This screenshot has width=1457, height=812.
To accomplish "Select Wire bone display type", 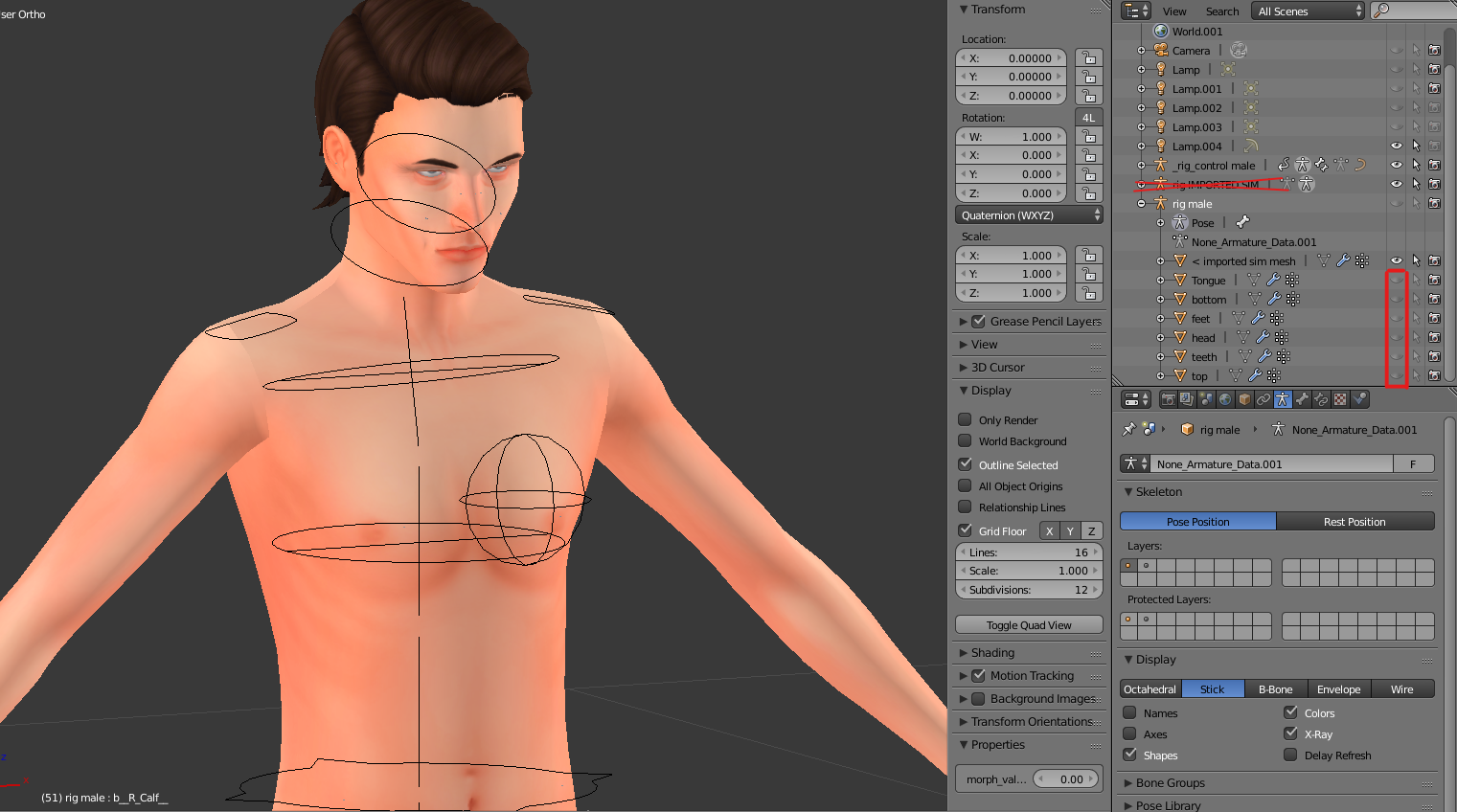I will [x=1402, y=689].
